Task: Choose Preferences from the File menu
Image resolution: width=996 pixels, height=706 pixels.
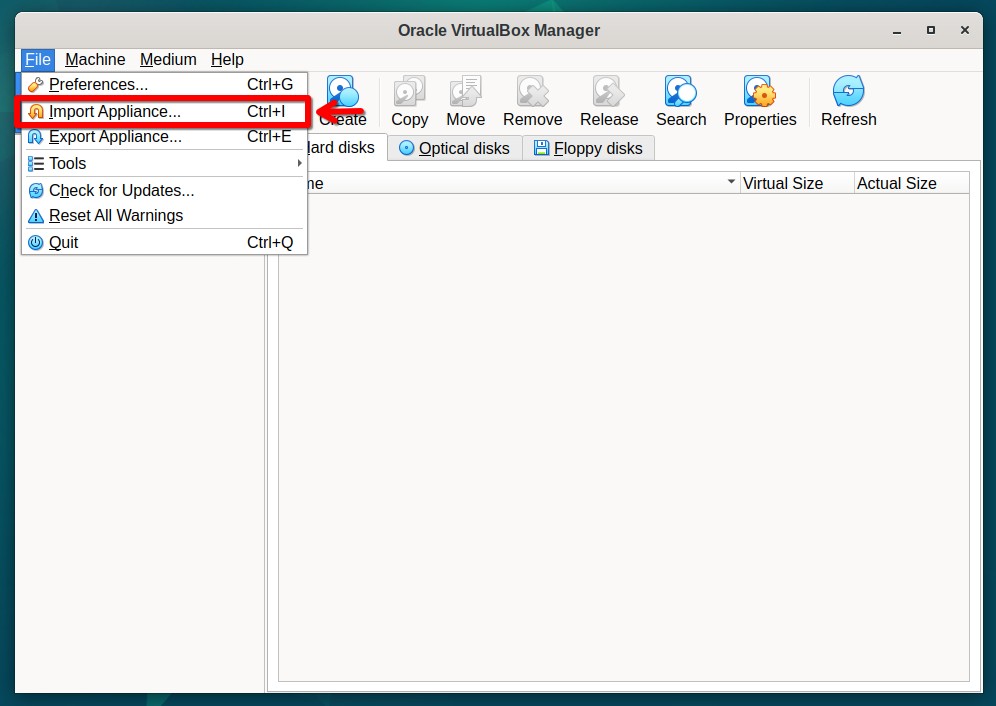Action: coord(164,85)
